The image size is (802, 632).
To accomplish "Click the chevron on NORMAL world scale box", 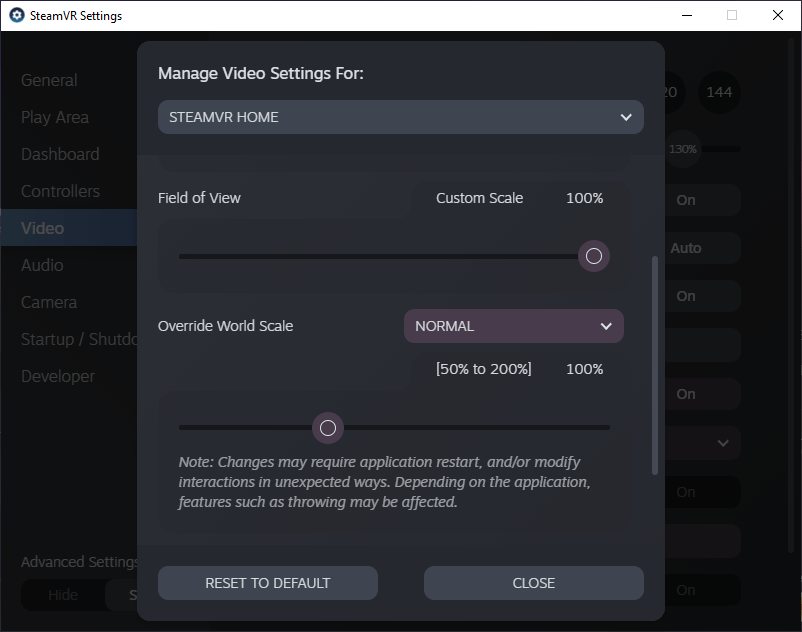I will 606,326.
